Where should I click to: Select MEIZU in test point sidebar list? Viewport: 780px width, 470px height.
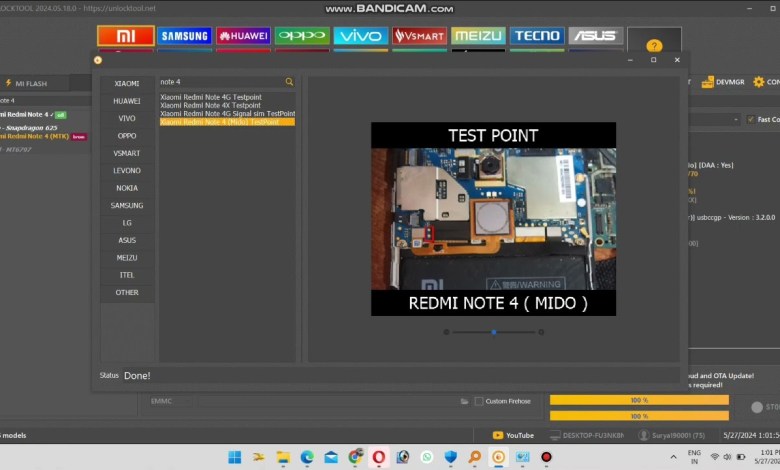pyautogui.click(x=127, y=258)
